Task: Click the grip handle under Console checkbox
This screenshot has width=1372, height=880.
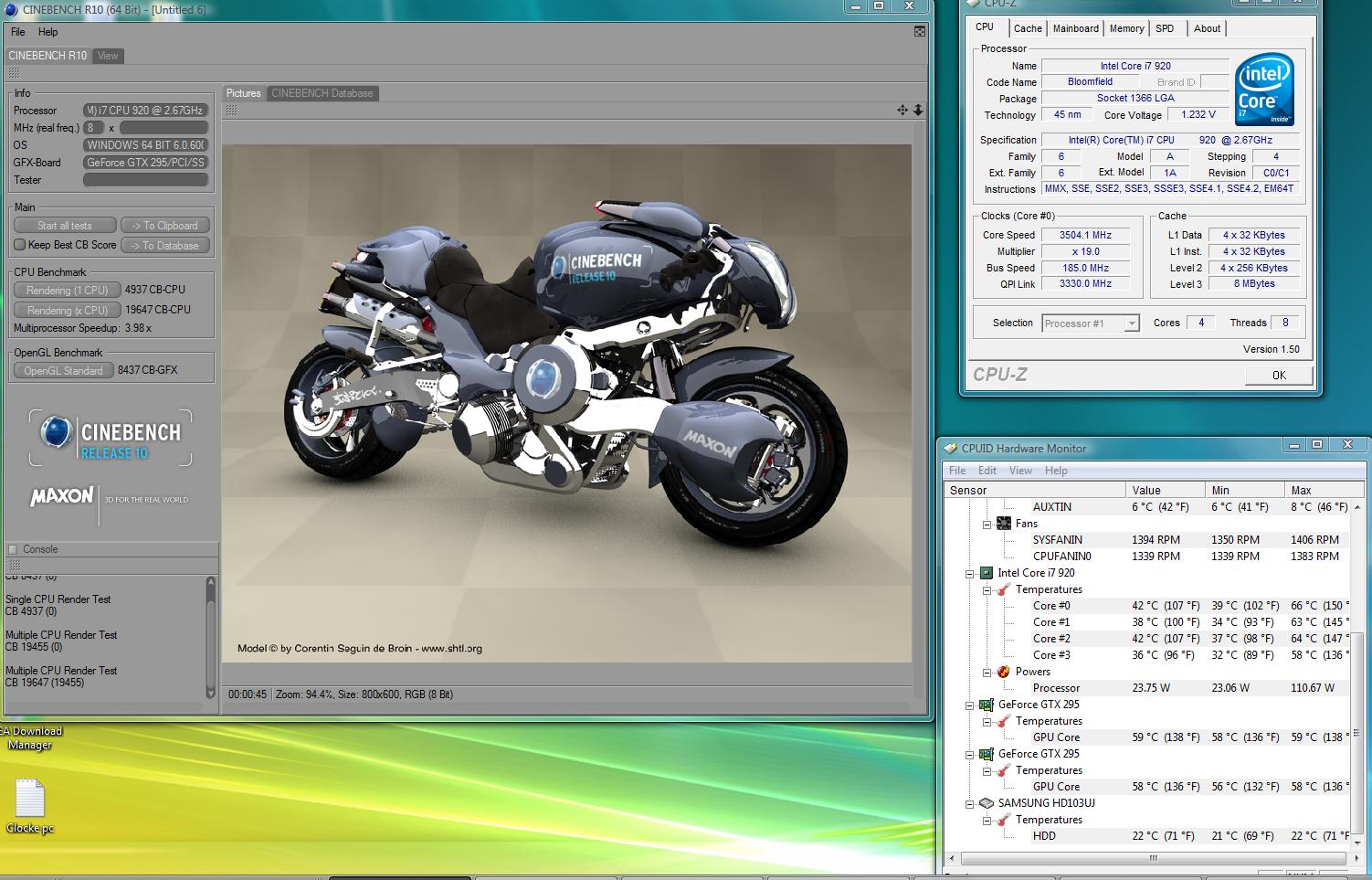Action: click(14, 565)
